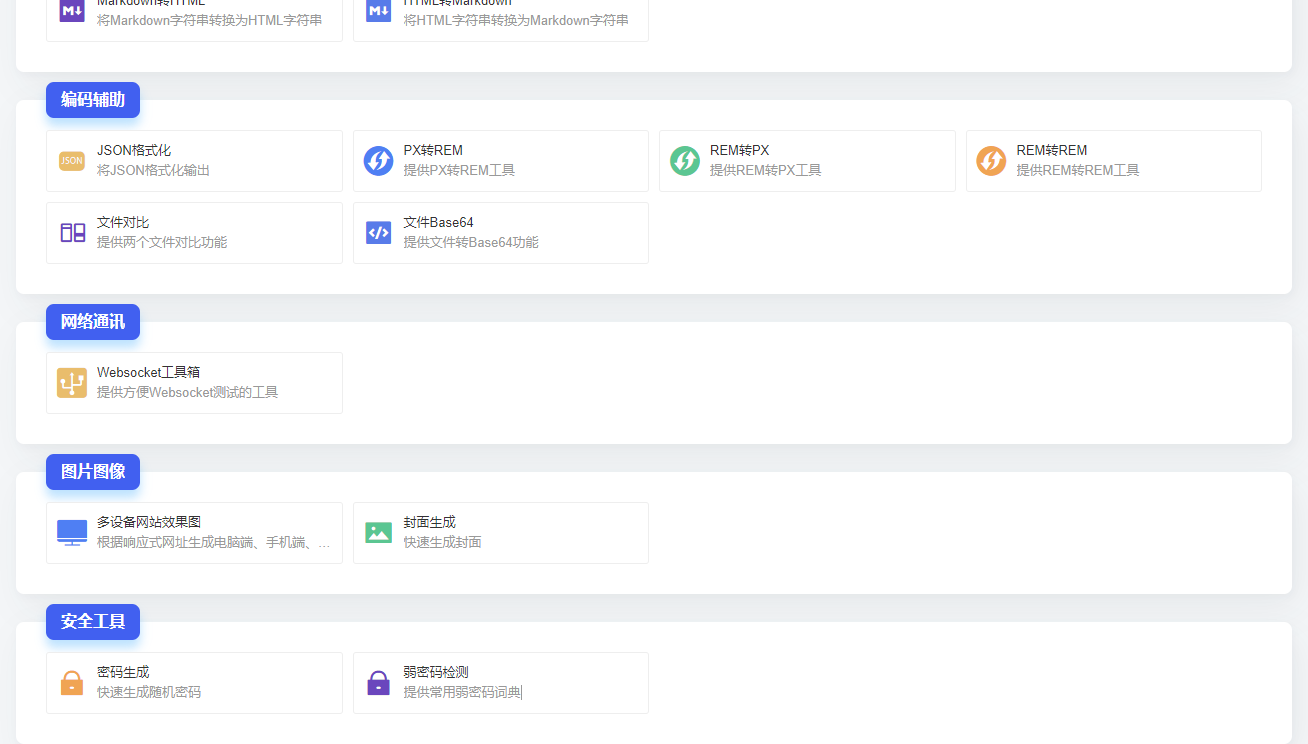This screenshot has height=744, width=1308.
Task: Click the 多设备网站效果图 monitor icon
Action: [72, 533]
